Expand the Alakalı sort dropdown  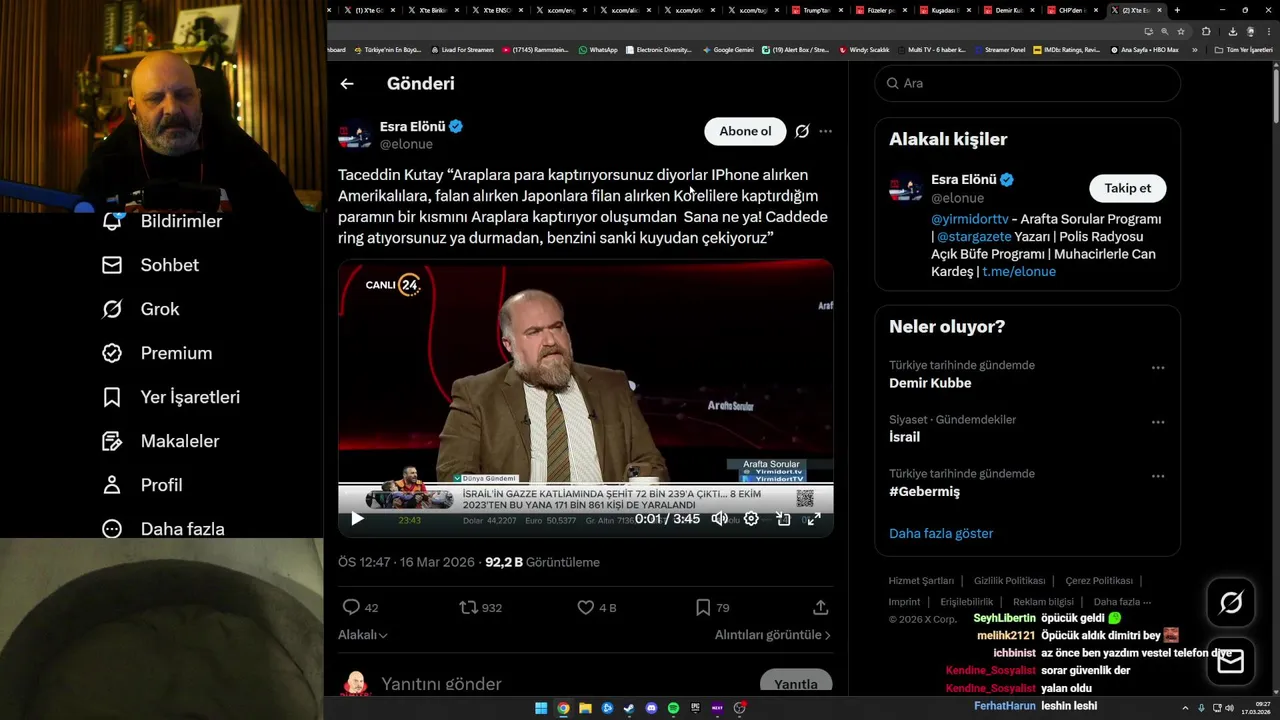pyautogui.click(x=363, y=635)
